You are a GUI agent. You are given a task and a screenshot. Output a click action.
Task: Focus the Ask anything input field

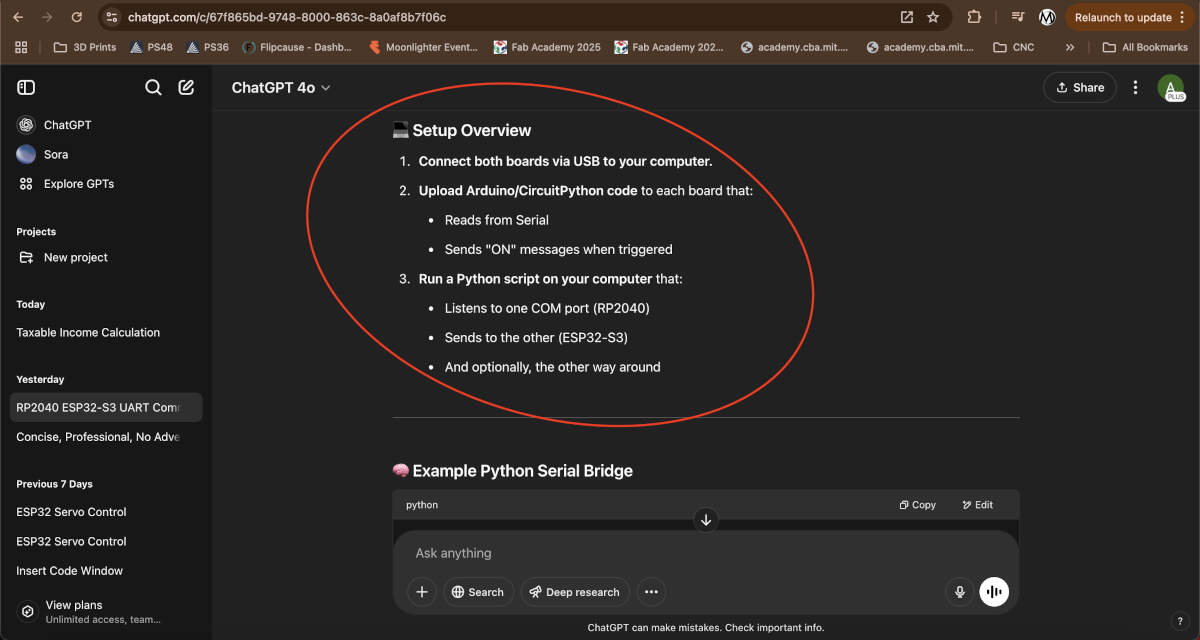(706, 553)
